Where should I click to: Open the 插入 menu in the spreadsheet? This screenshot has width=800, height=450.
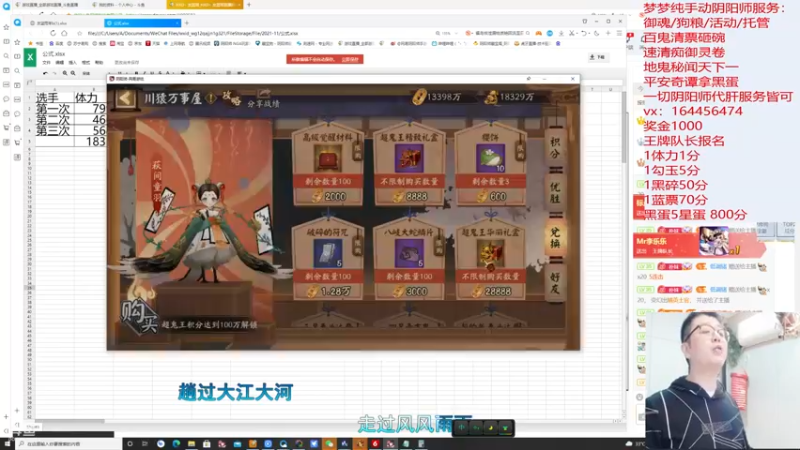[72, 62]
